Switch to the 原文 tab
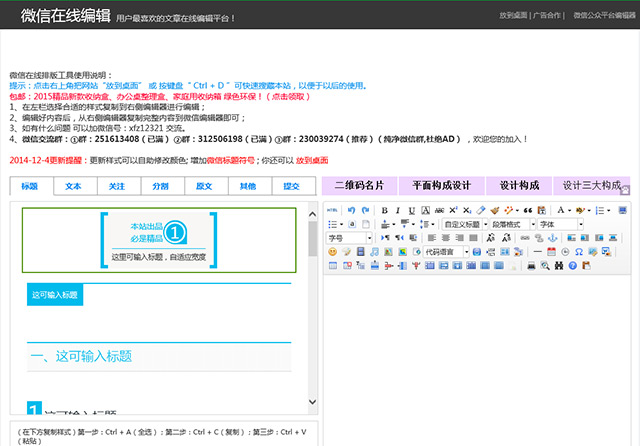The image size is (640, 446). click(x=206, y=186)
